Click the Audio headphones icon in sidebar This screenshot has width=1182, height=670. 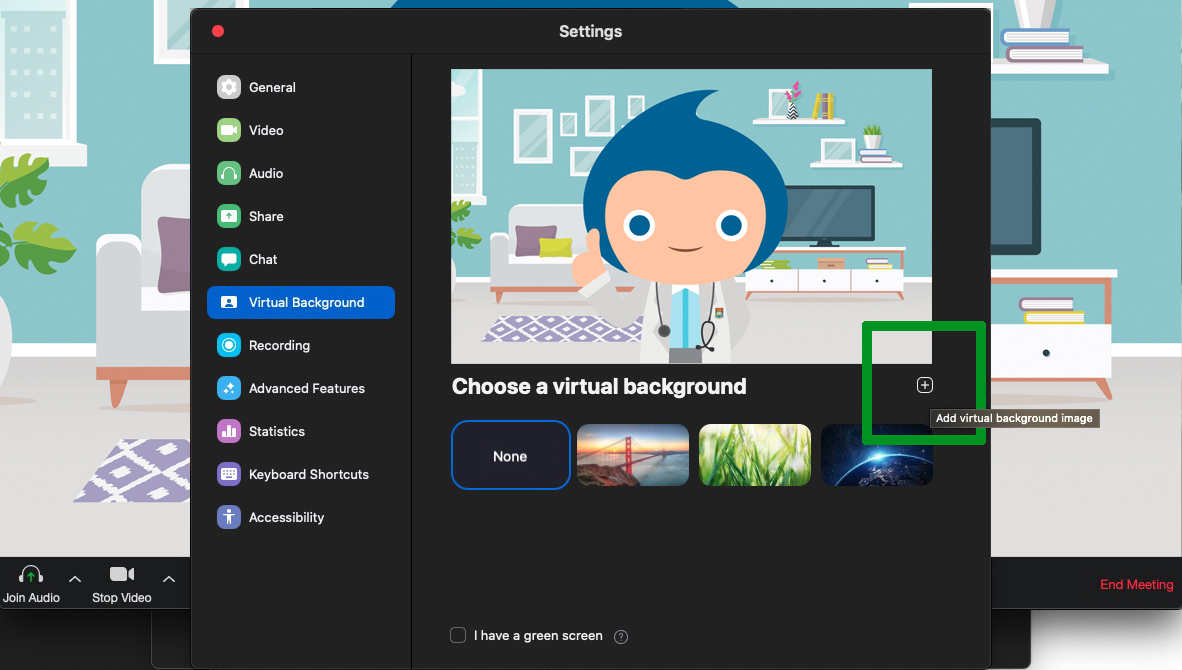(229, 173)
